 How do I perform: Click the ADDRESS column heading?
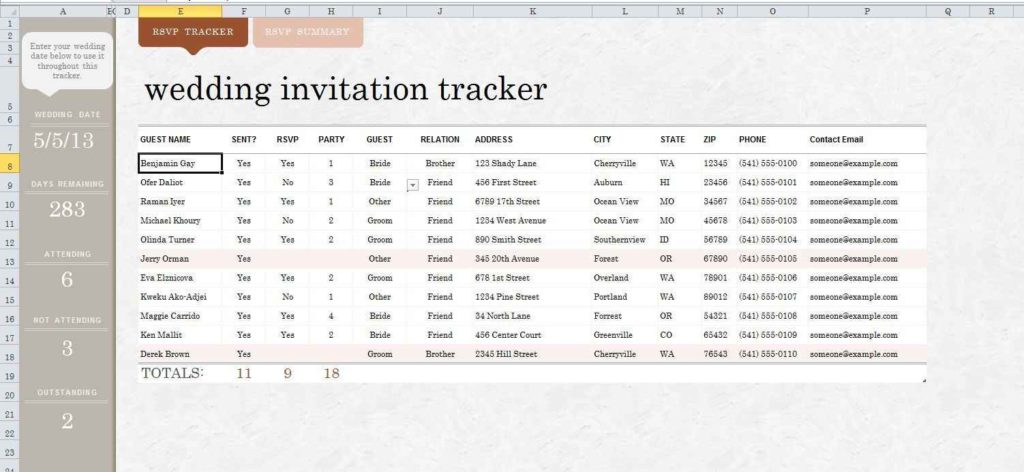point(494,140)
